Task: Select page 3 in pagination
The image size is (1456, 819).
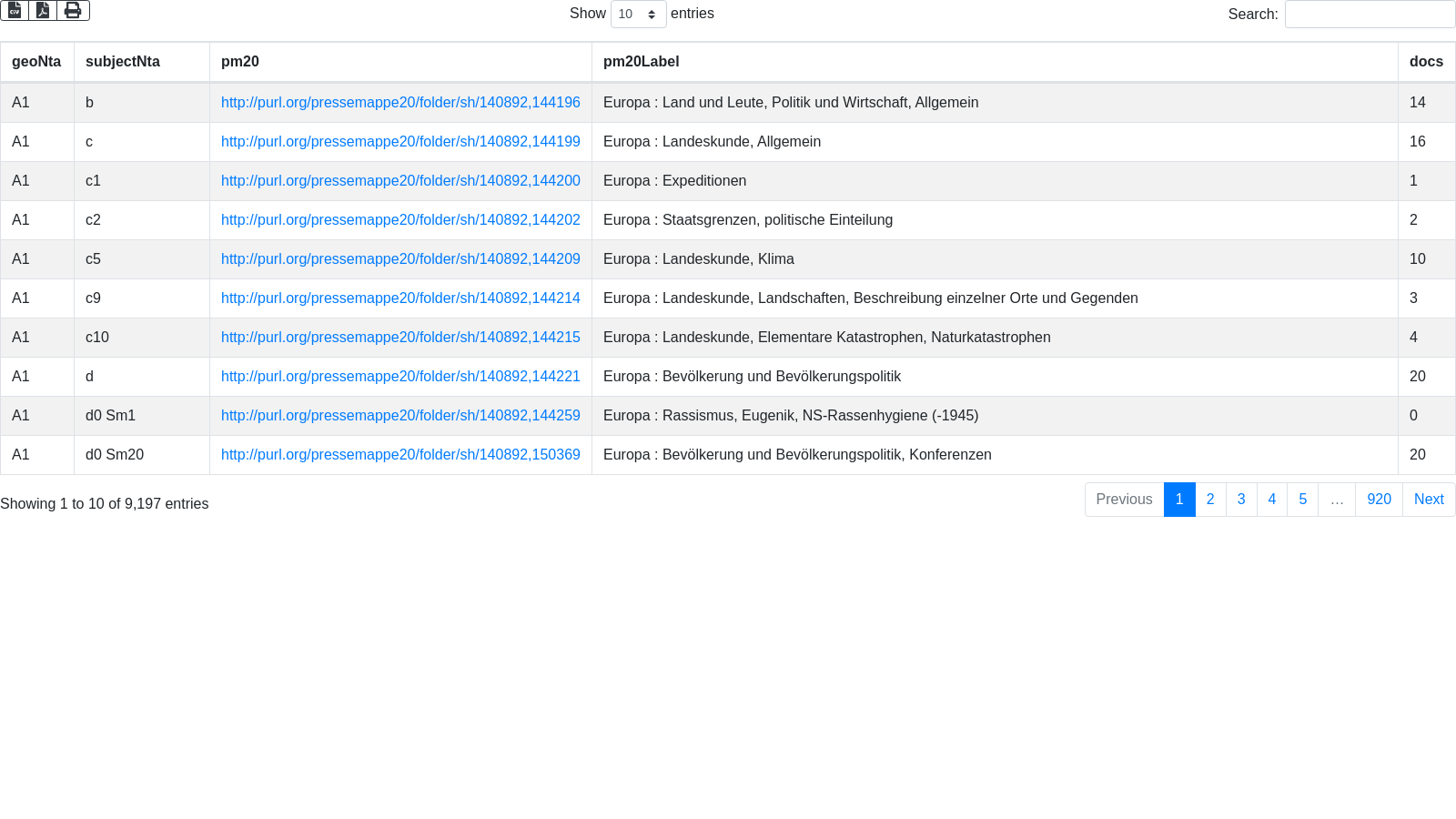Action: (x=1240, y=500)
